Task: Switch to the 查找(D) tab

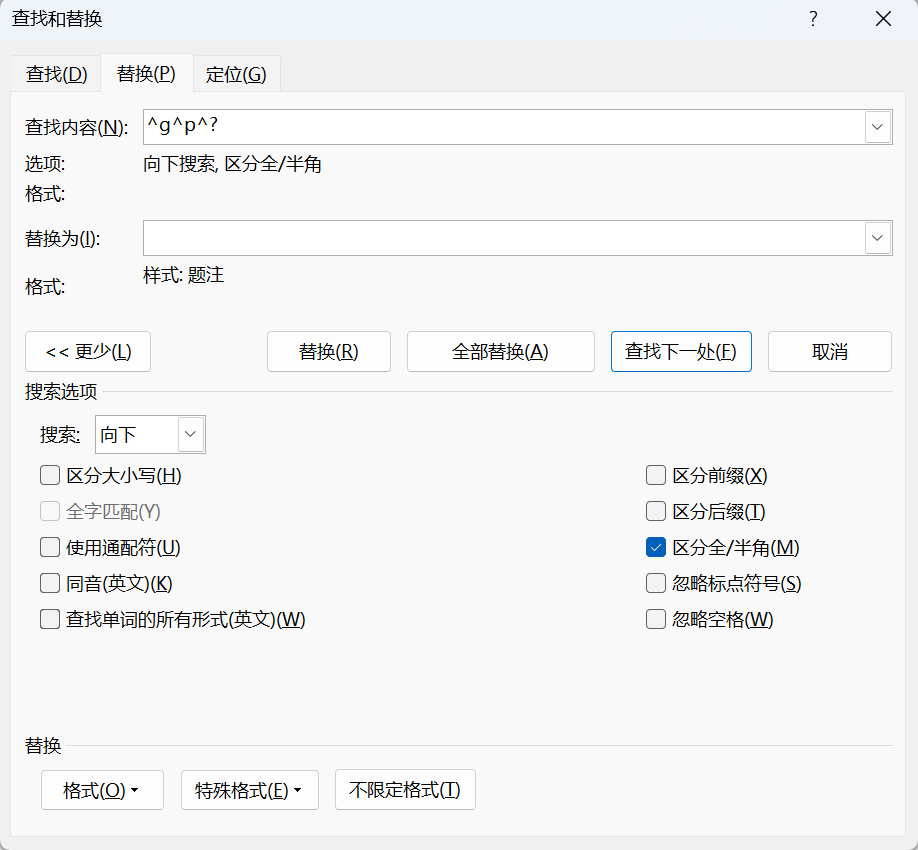Action: click(x=56, y=74)
